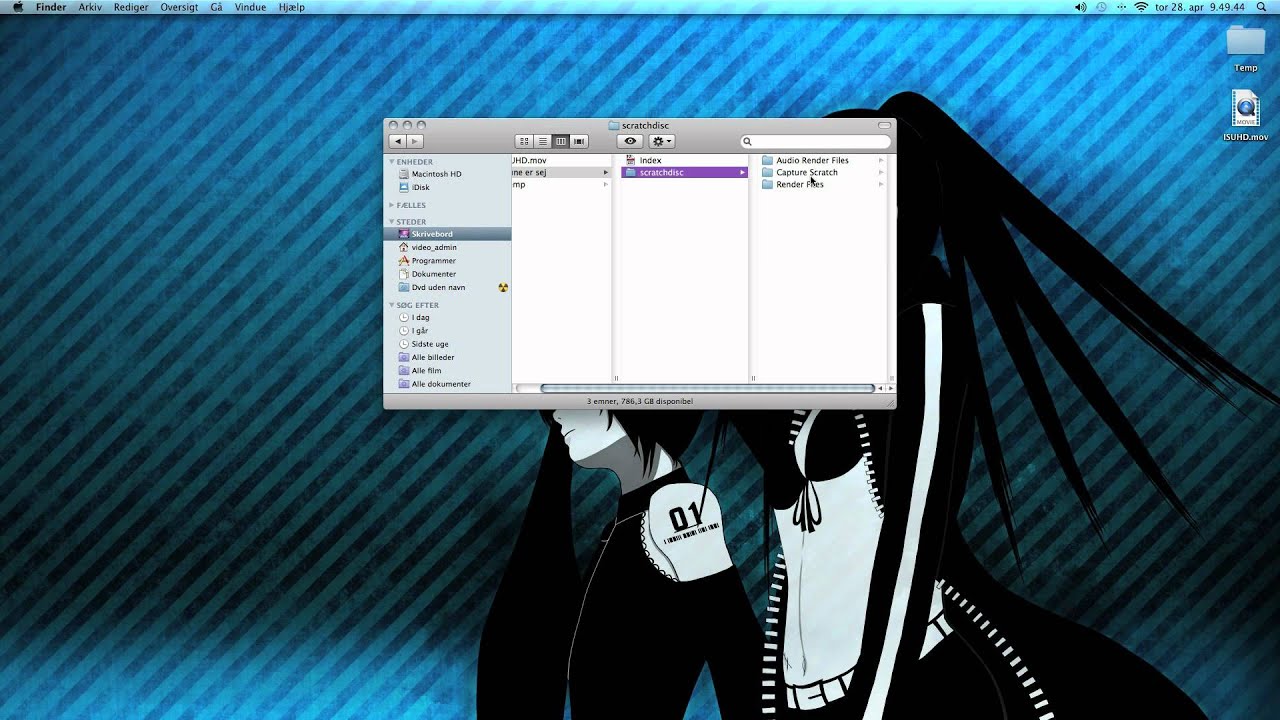Collapse the ENHEDER sidebar section
The height and width of the screenshot is (720, 1280).
click(392, 161)
